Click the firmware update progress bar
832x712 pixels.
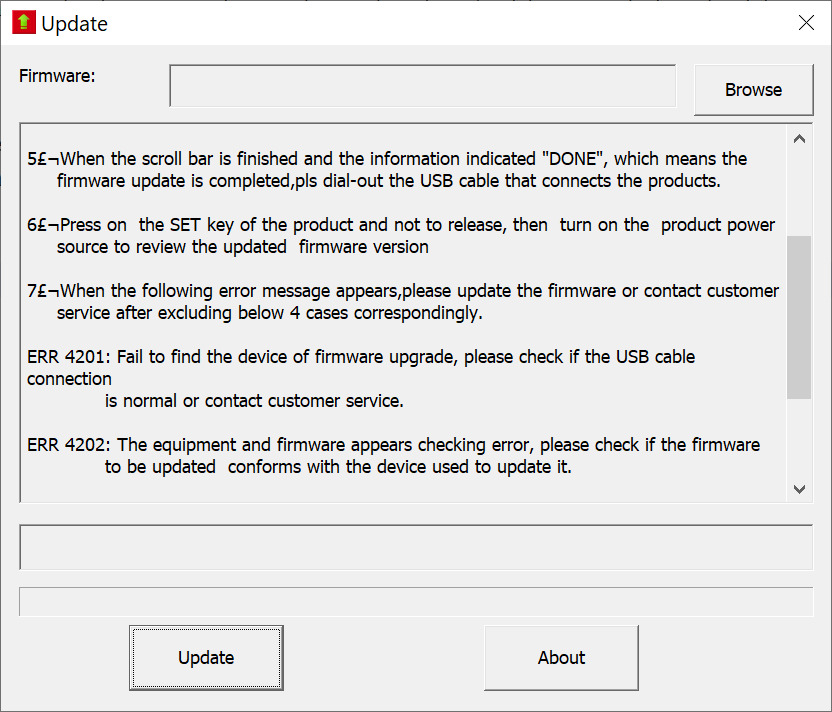tap(415, 602)
